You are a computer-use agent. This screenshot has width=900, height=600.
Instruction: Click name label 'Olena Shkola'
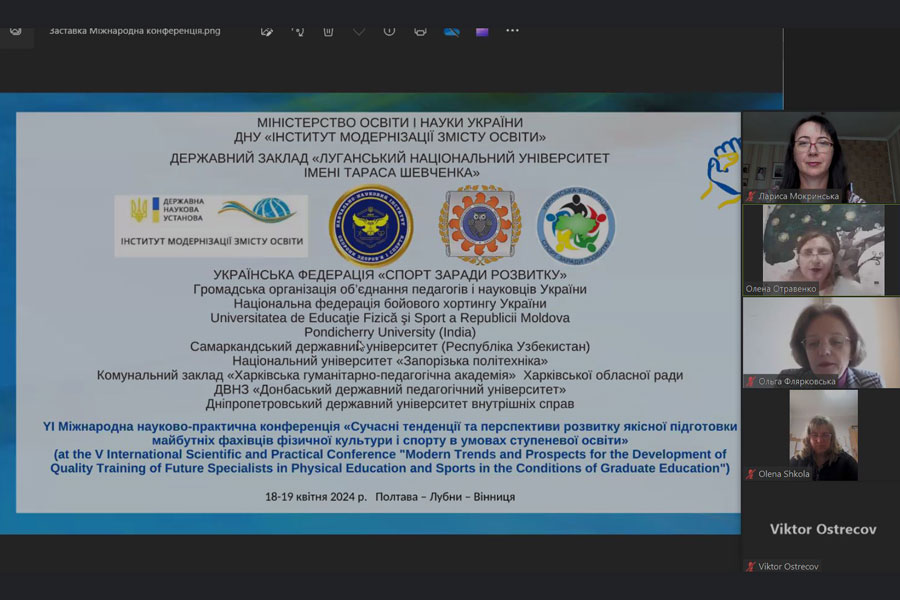click(x=783, y=474)
